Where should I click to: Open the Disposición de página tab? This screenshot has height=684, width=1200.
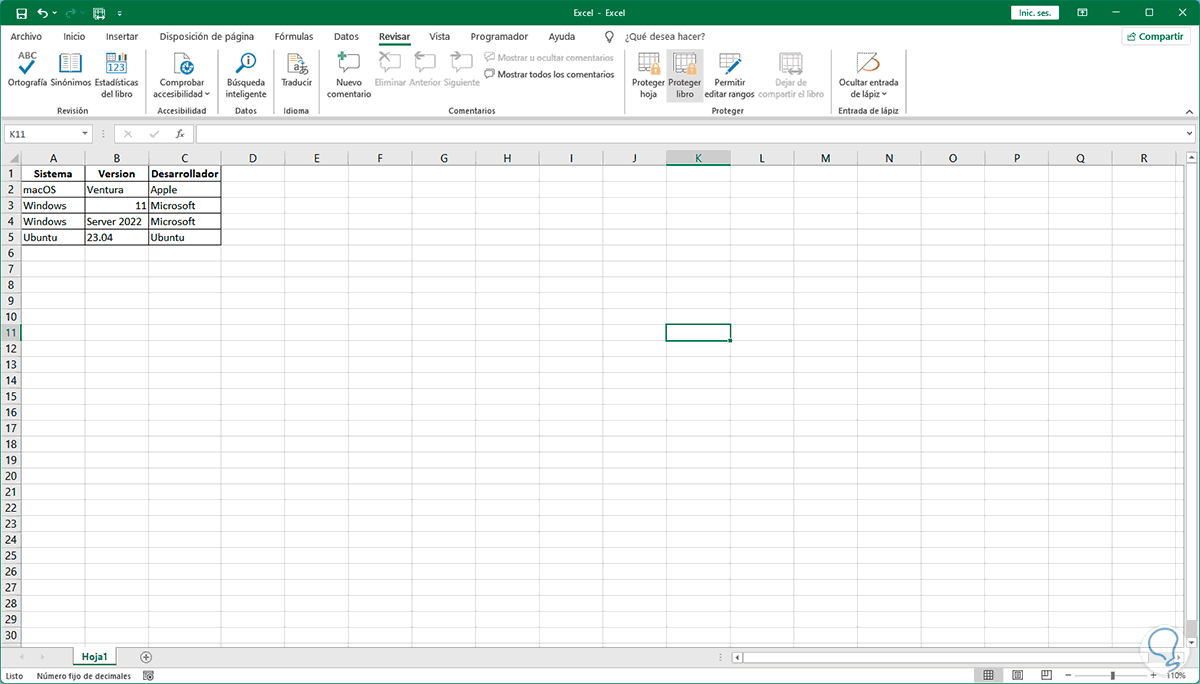pyautogui.click(x=207, y=36)
